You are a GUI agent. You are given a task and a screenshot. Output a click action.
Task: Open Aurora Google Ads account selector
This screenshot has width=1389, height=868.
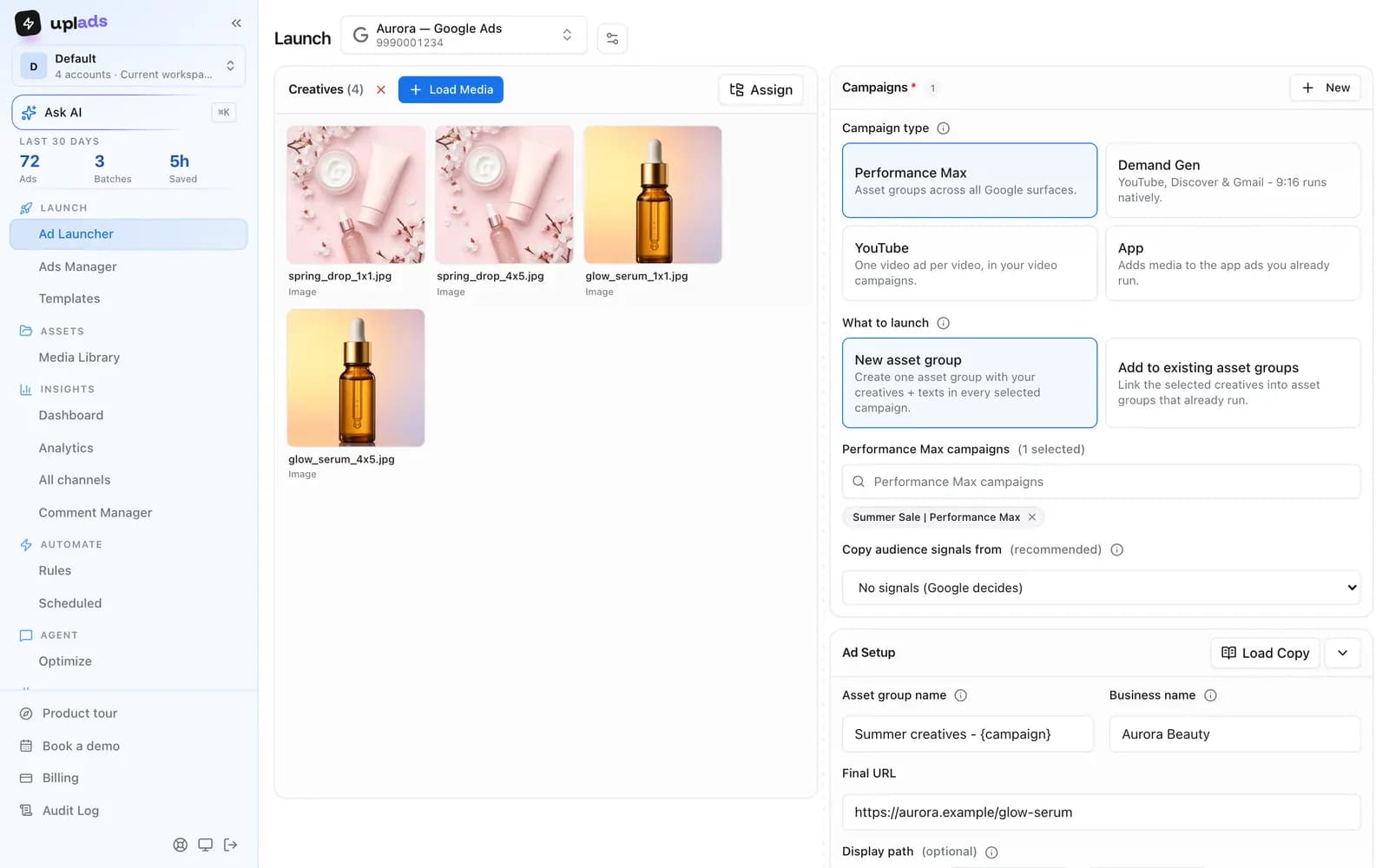464,36
